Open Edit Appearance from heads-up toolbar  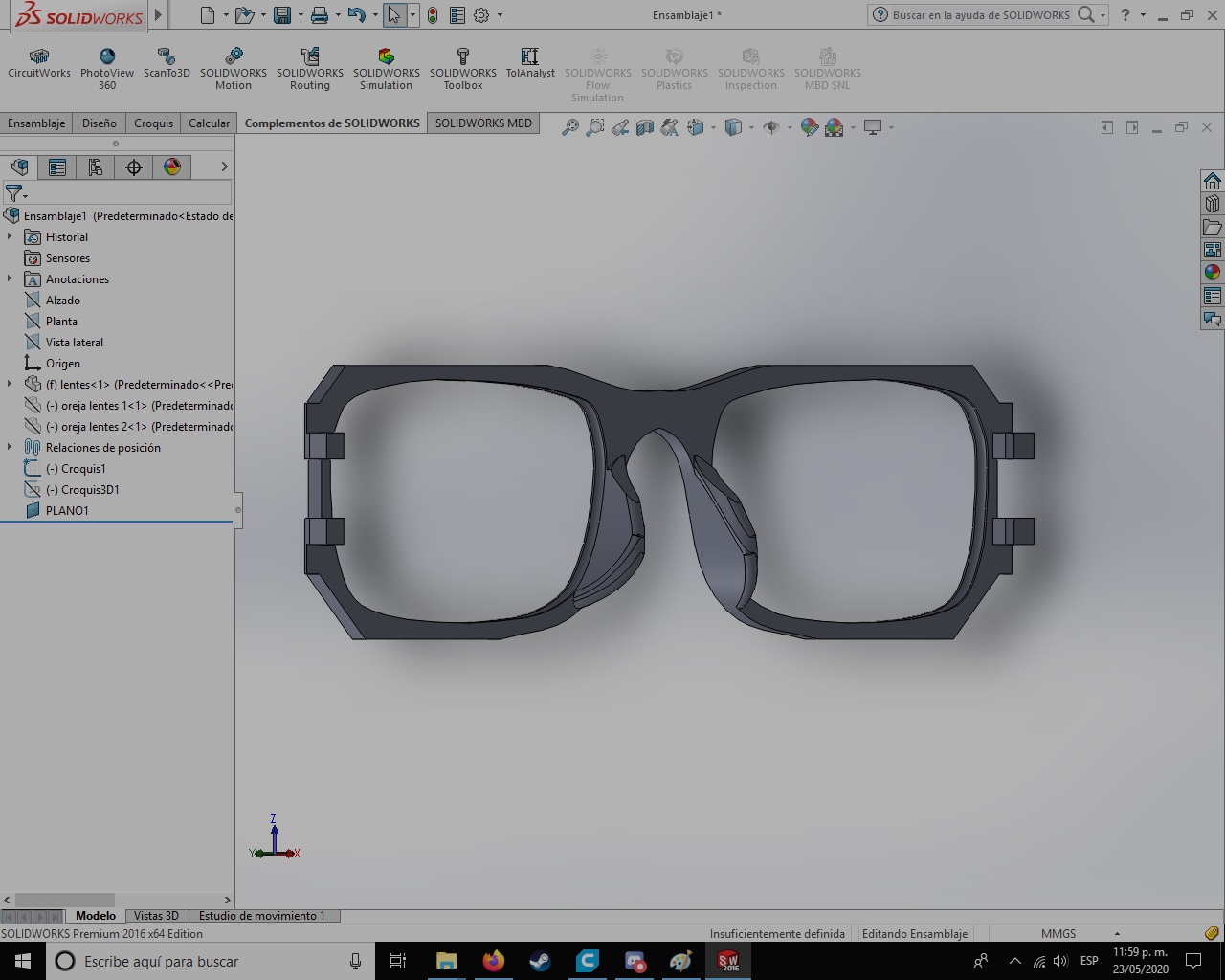coord(810,127)
